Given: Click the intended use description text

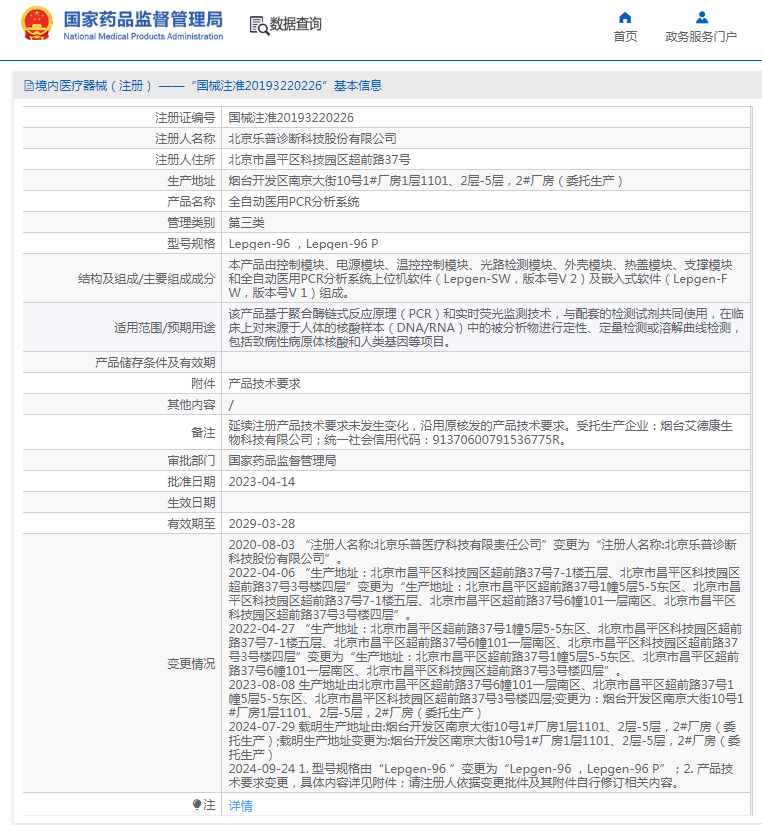Looking at the screenshot, I should (485, 328).
